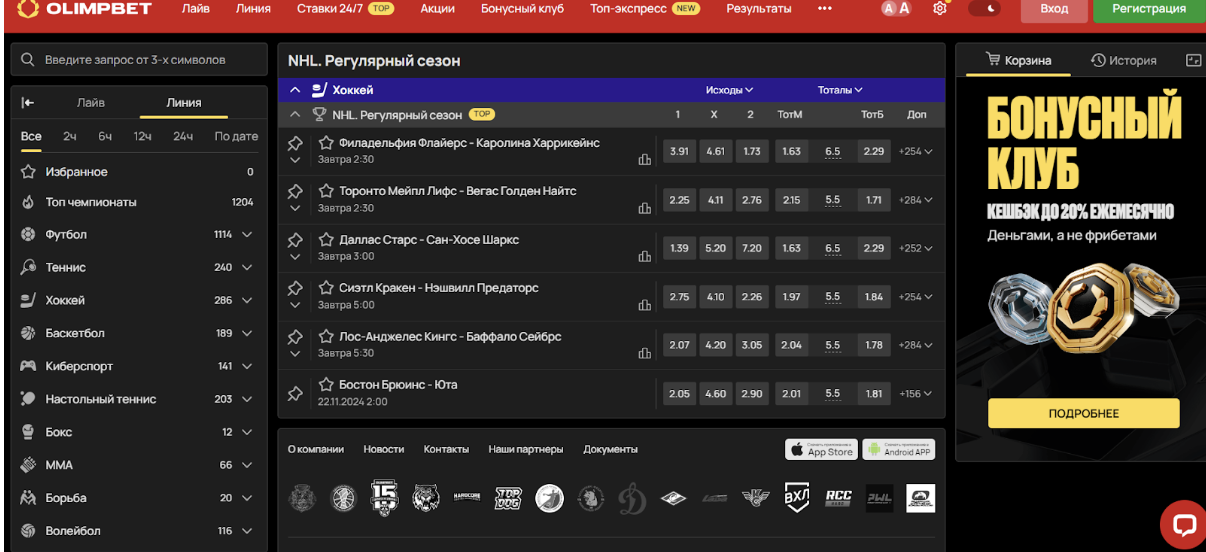Click the Настольный теннис sidebar row

point(139,399)
